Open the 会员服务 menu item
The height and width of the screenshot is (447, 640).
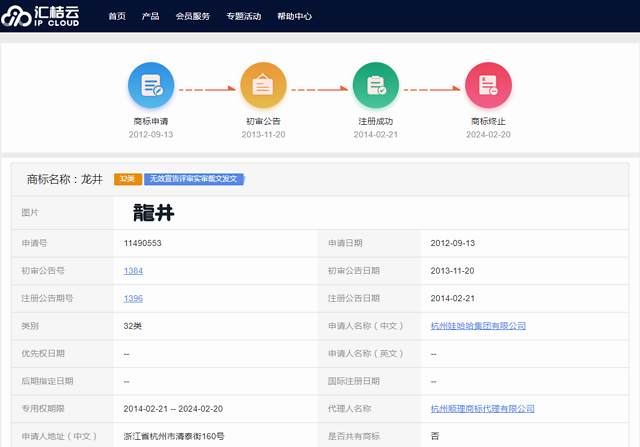point(193,16)
